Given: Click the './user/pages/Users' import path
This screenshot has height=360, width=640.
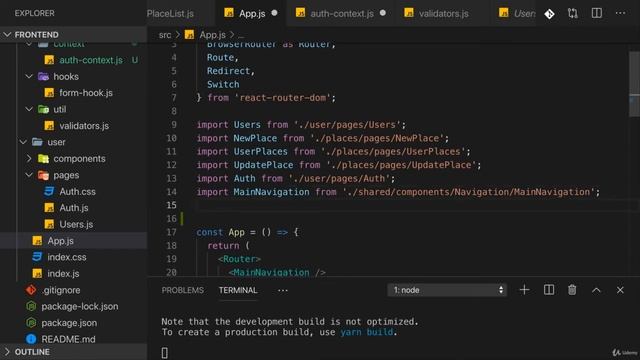Looking at the screenshot, I should tap(347, 124).
